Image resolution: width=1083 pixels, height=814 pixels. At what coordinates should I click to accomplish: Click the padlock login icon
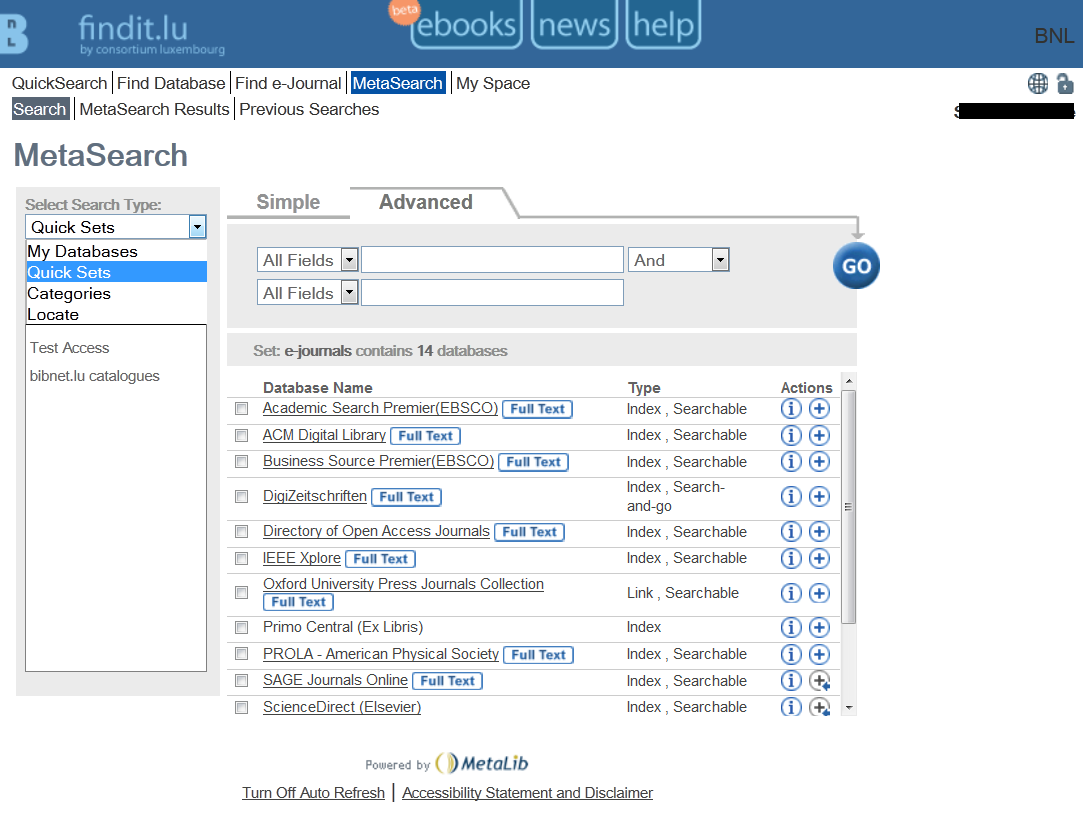pos(1066,84)
